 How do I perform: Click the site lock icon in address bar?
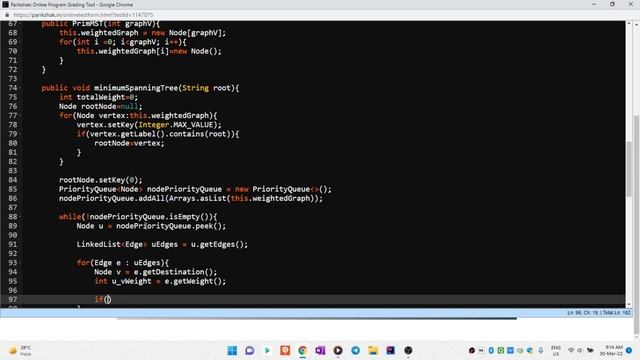[7, 15]
